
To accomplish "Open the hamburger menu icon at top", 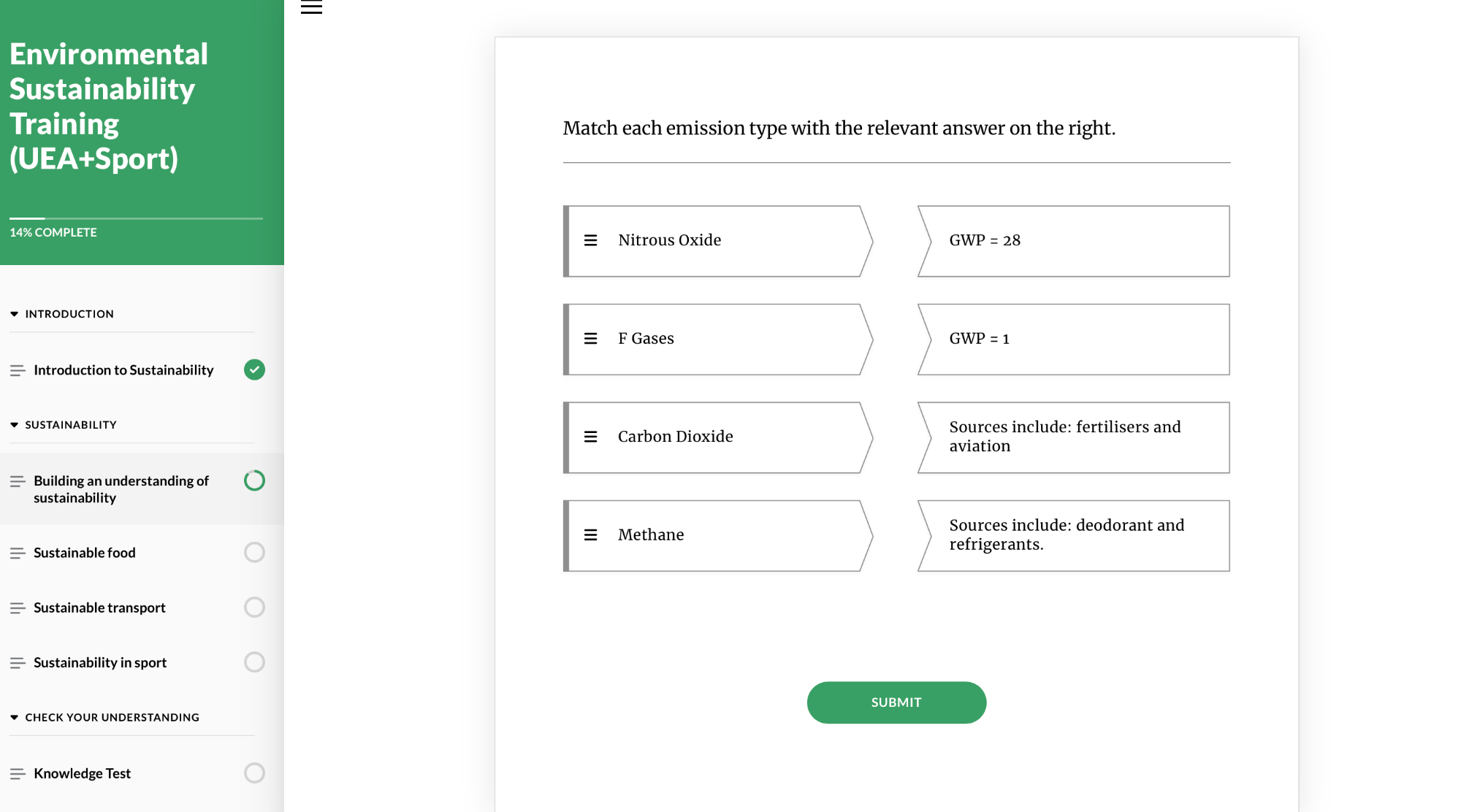I will 311,7.
